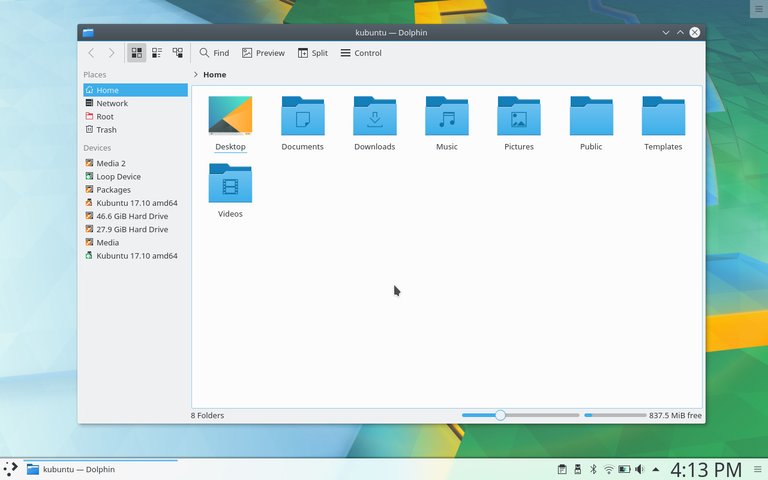Open the Control menu
This screenshot has width=768, height=480.
(x=361, y=53)
